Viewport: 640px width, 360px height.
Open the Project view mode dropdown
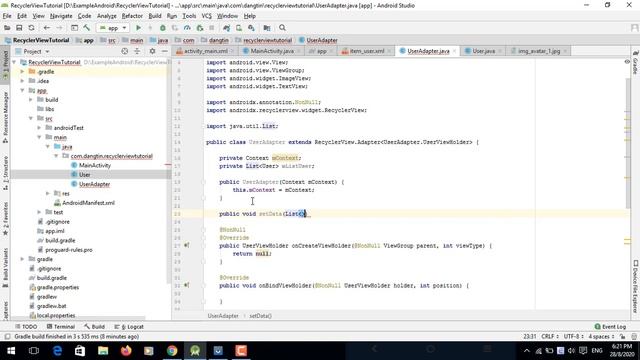click(x=32, y=51)
